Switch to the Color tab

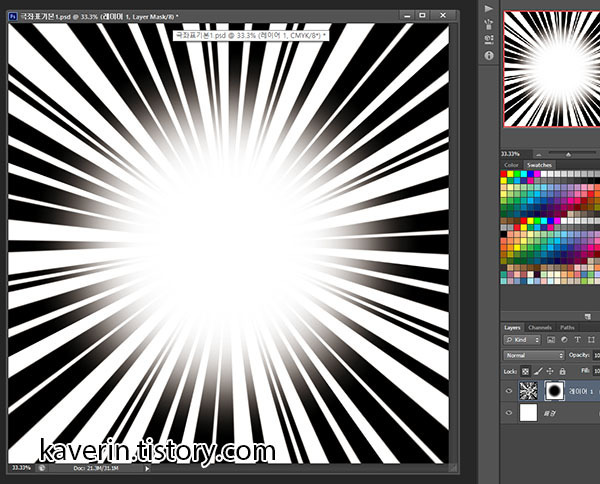click(511, 165)
